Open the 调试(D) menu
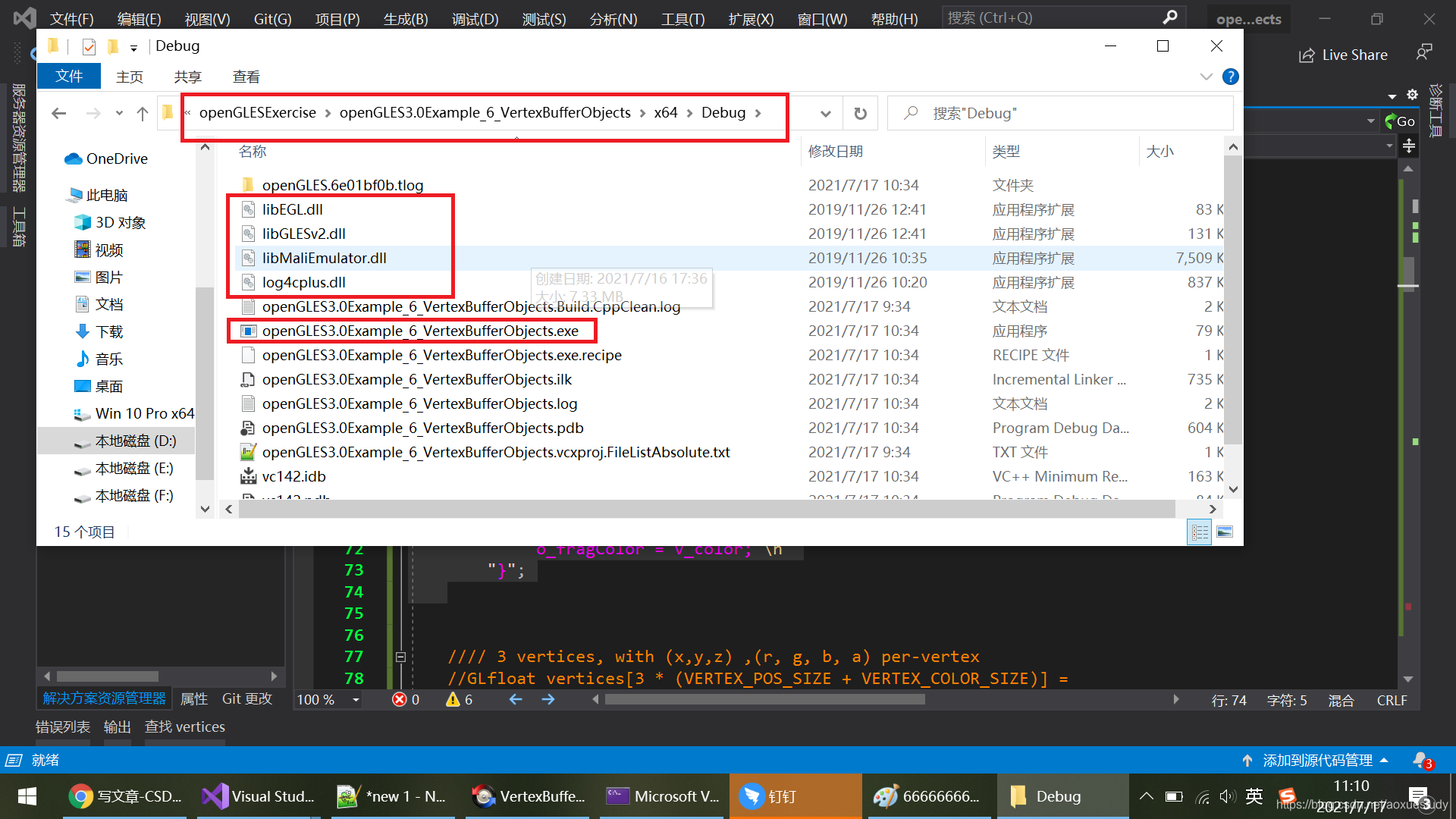 [475, 19]
